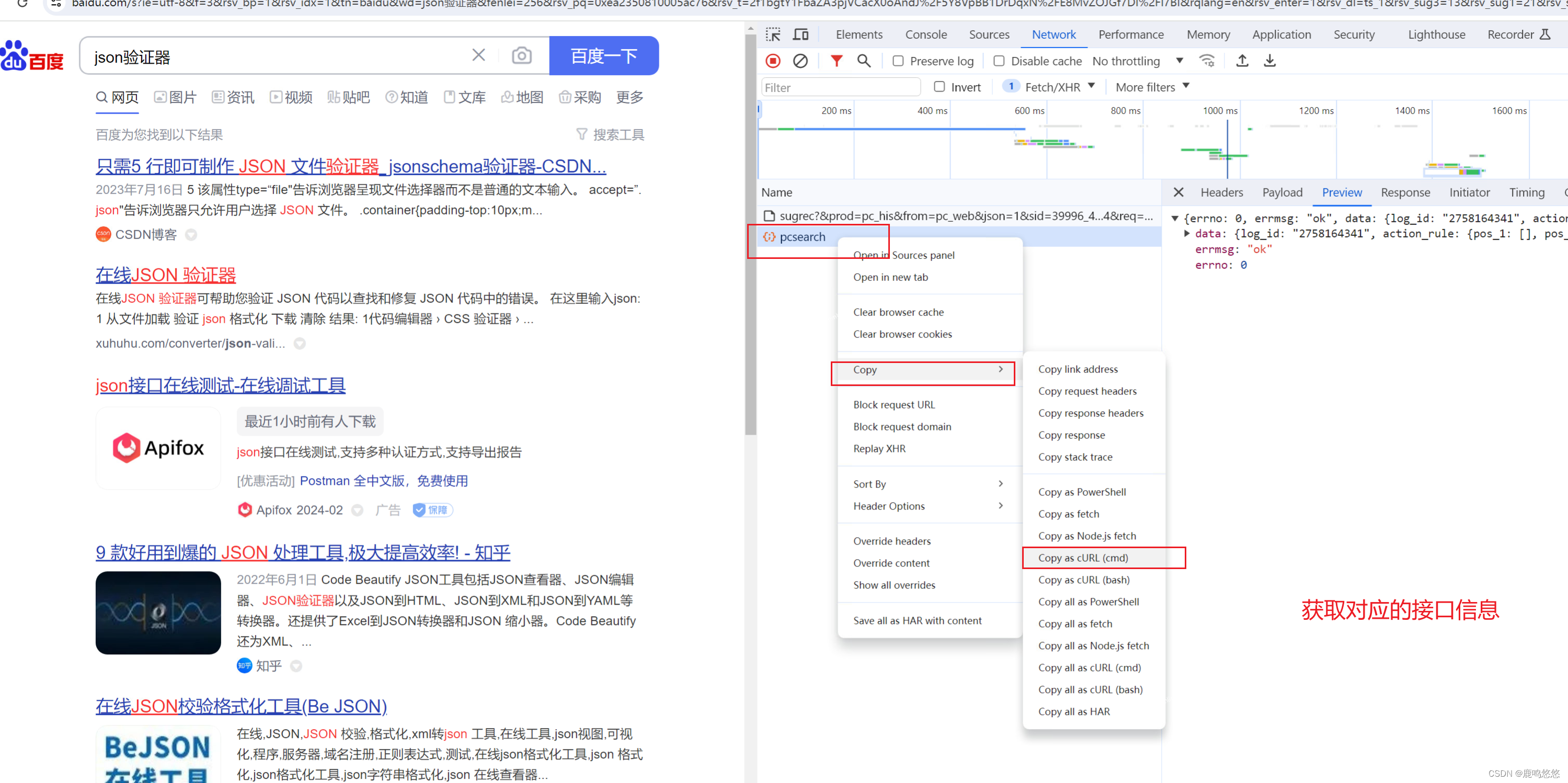Click the network timeline overview start handle
This screenshot has width=1568, height=783.
(x=759, y=110)
